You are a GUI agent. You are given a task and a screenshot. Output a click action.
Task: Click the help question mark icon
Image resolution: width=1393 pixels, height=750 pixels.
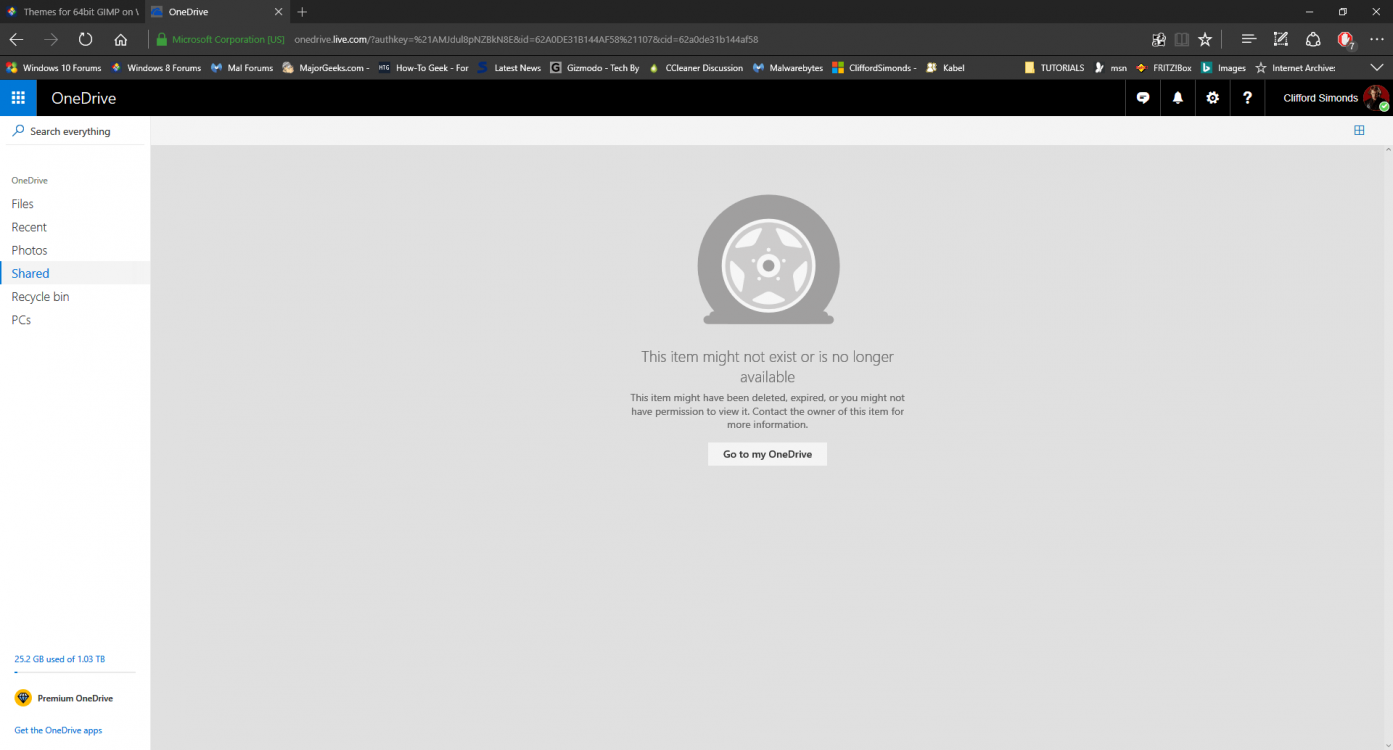1247,98
